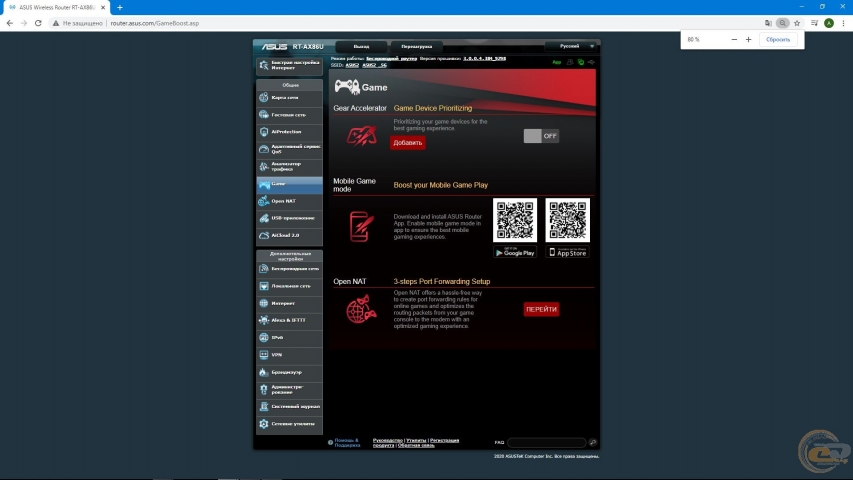Click the red ПЕРЕЙТИ (Go) button
The width and height of the screenshot is (853, 480).
click(x=541, y=309)
